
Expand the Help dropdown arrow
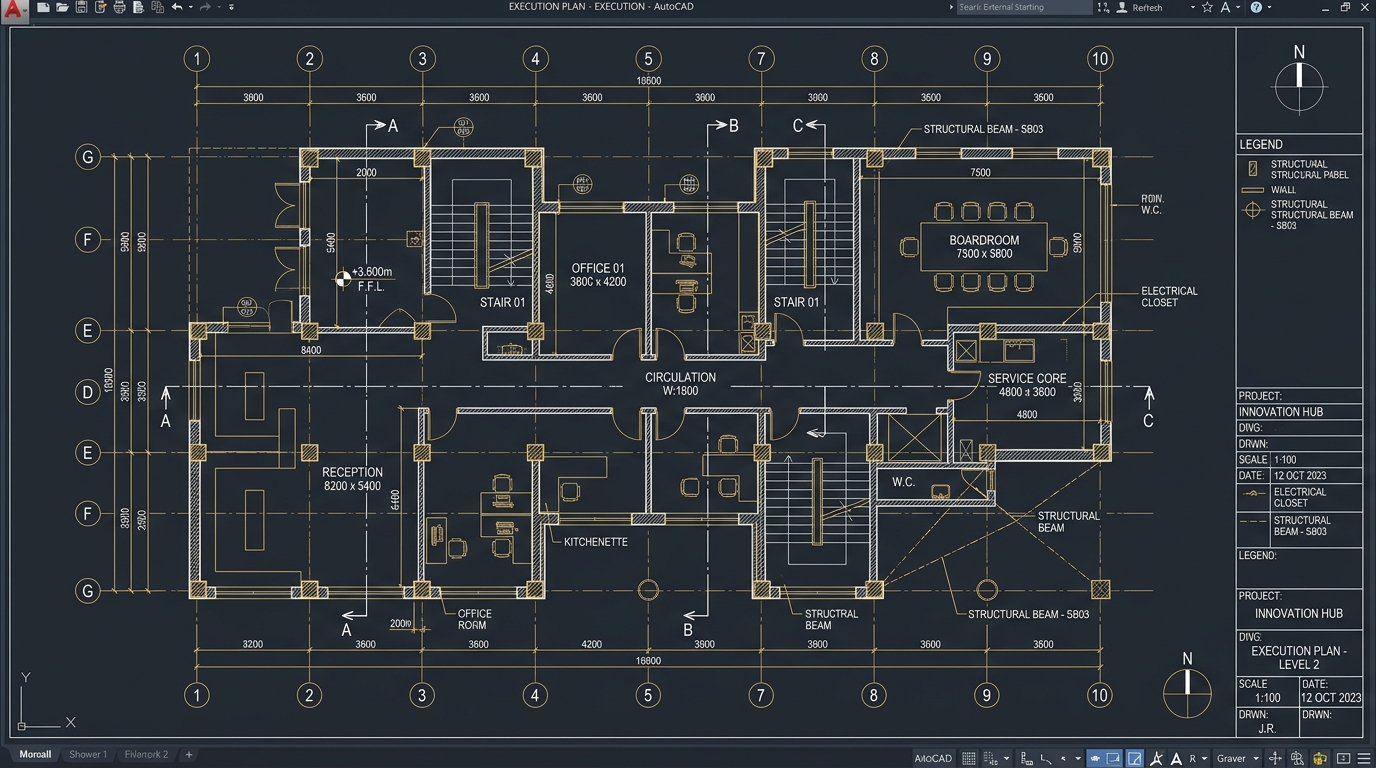click(x=1269, y=7)
